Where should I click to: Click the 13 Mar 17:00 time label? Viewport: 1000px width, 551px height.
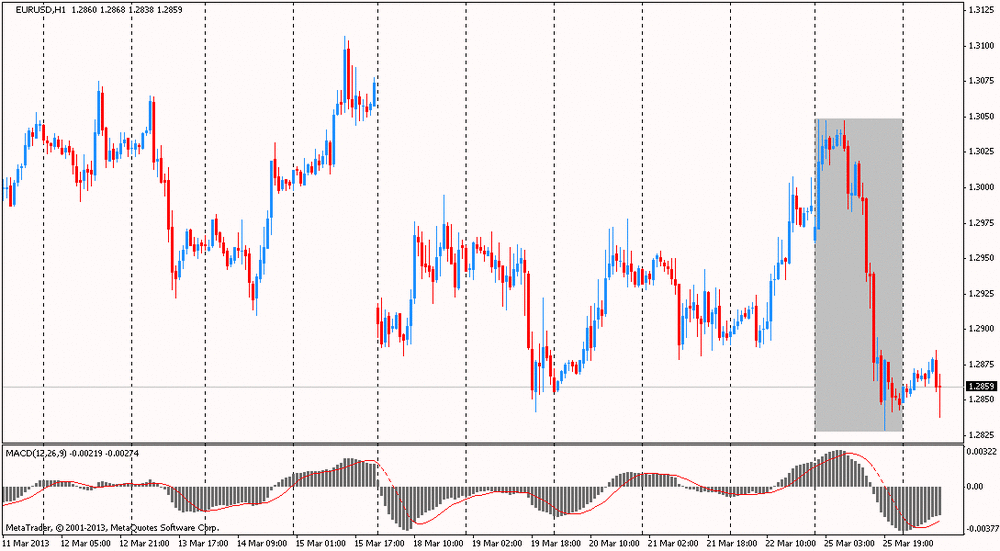click(203, 544)
